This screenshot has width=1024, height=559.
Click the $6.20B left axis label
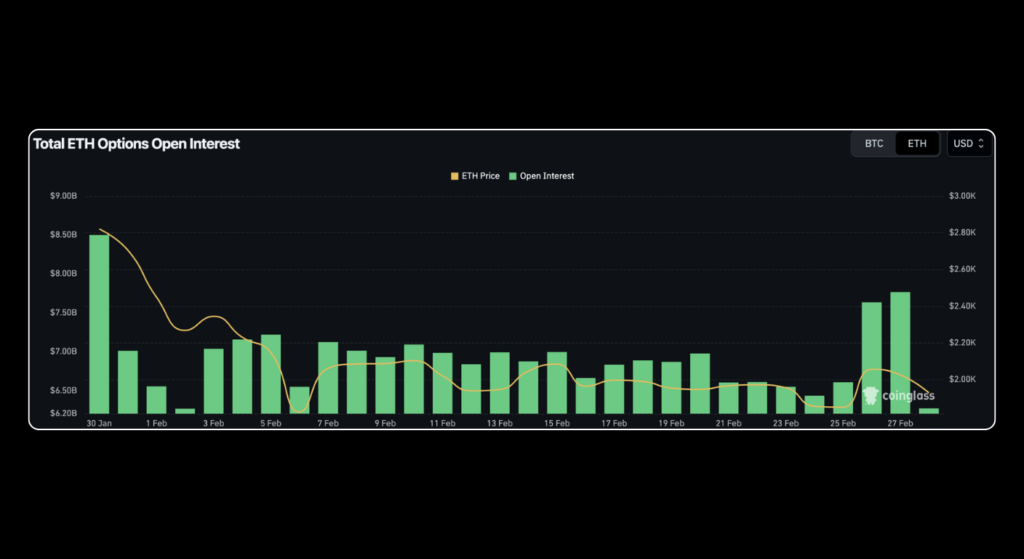point(63,413)
